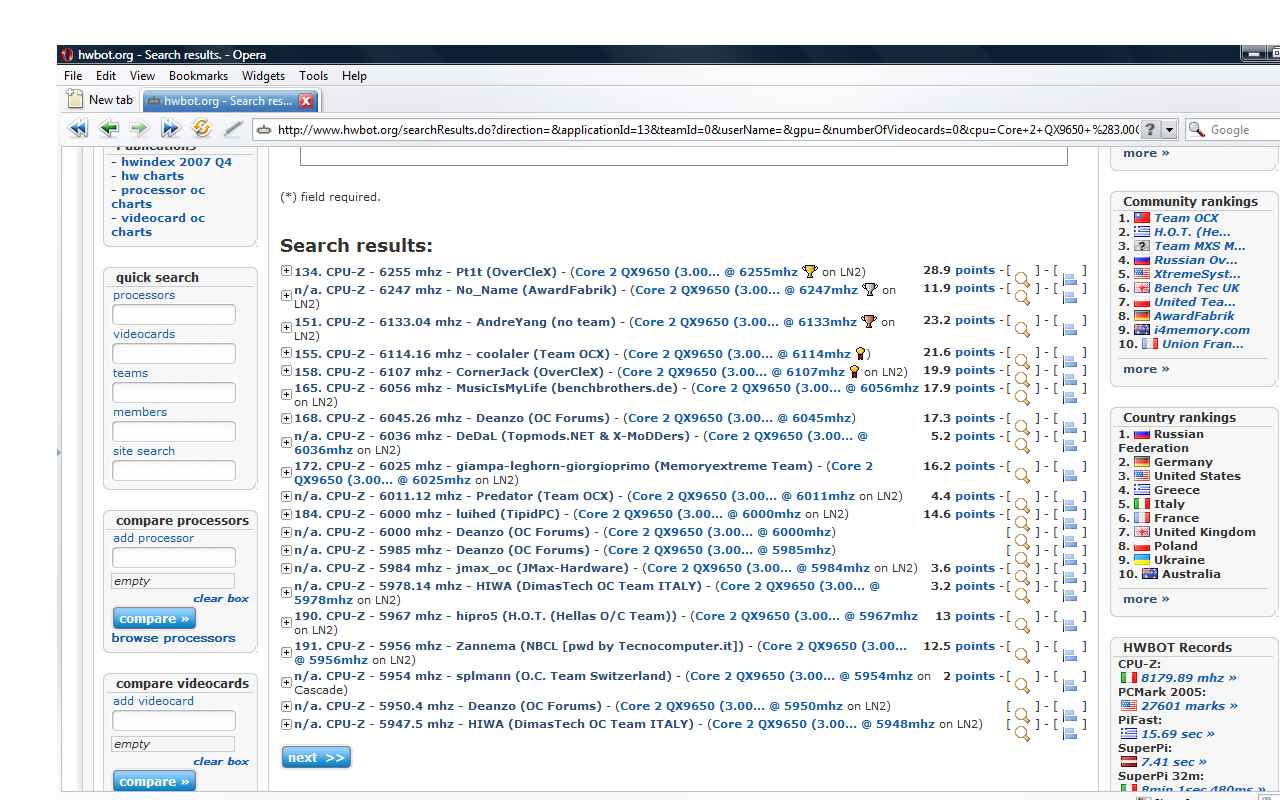
Task: Click the chart icon on the CornerJack 6107 mhz row
Action: pyautogui.click(x=1070, y=379)
